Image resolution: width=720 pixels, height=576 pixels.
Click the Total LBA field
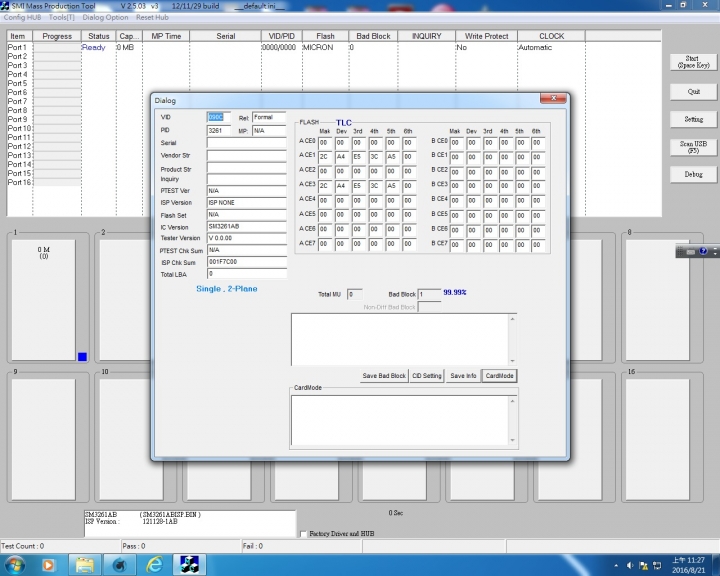(247, 274)
